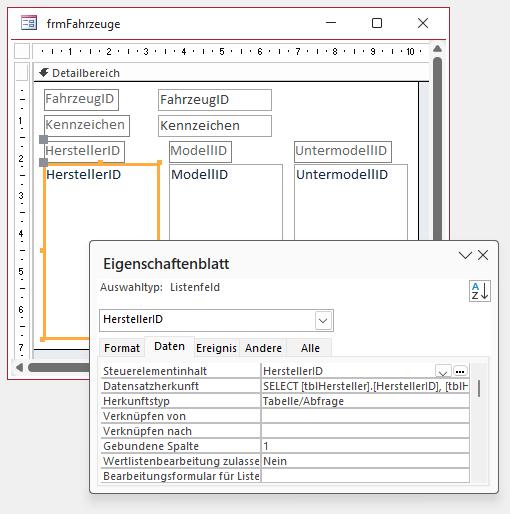Click the property sheet vertical scrollbar thumb
Image resolution: width=510 pixels, height=514 pixels.
coord(479,388)
